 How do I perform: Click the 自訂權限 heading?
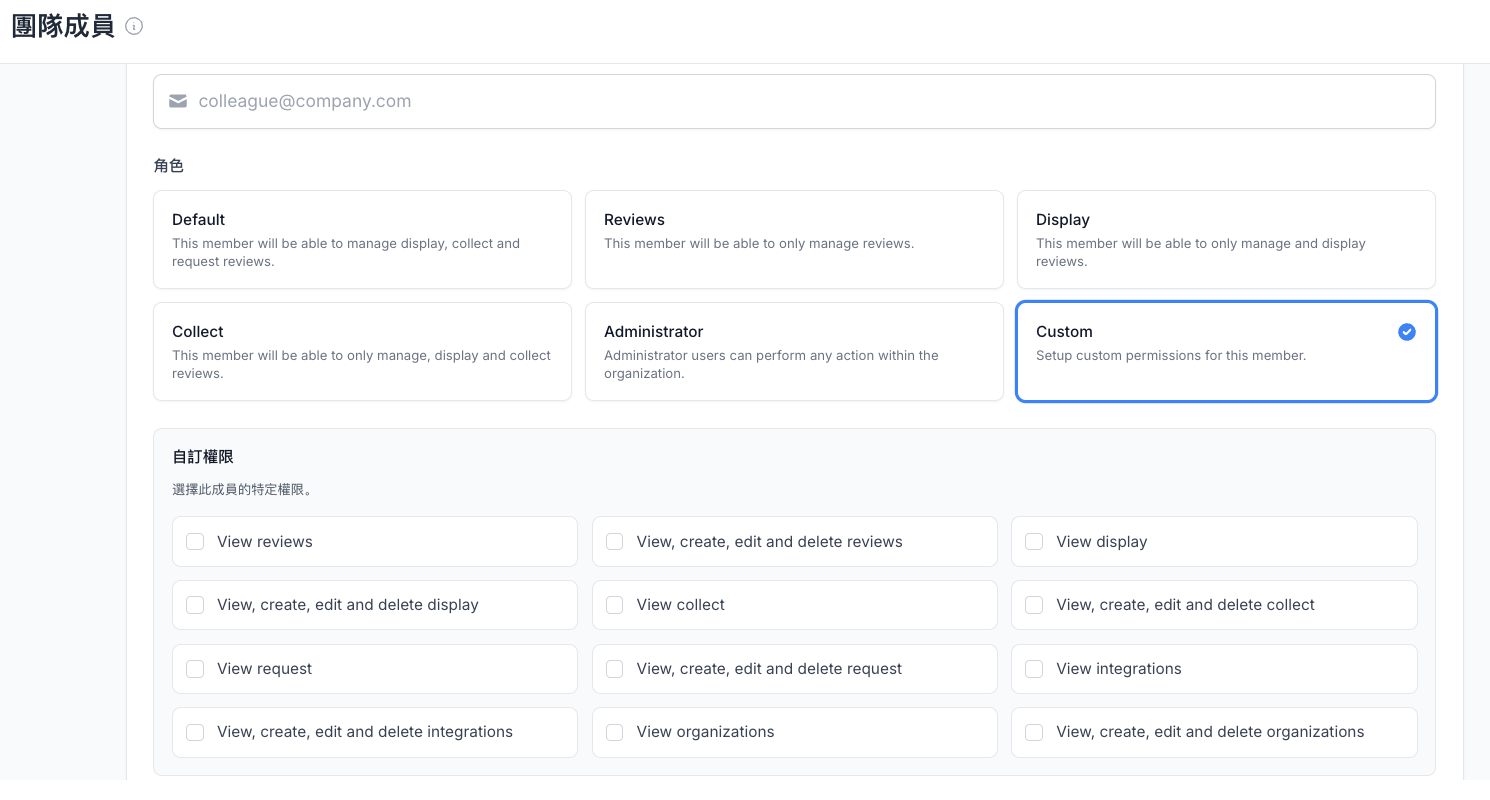(x=203, y=457)
